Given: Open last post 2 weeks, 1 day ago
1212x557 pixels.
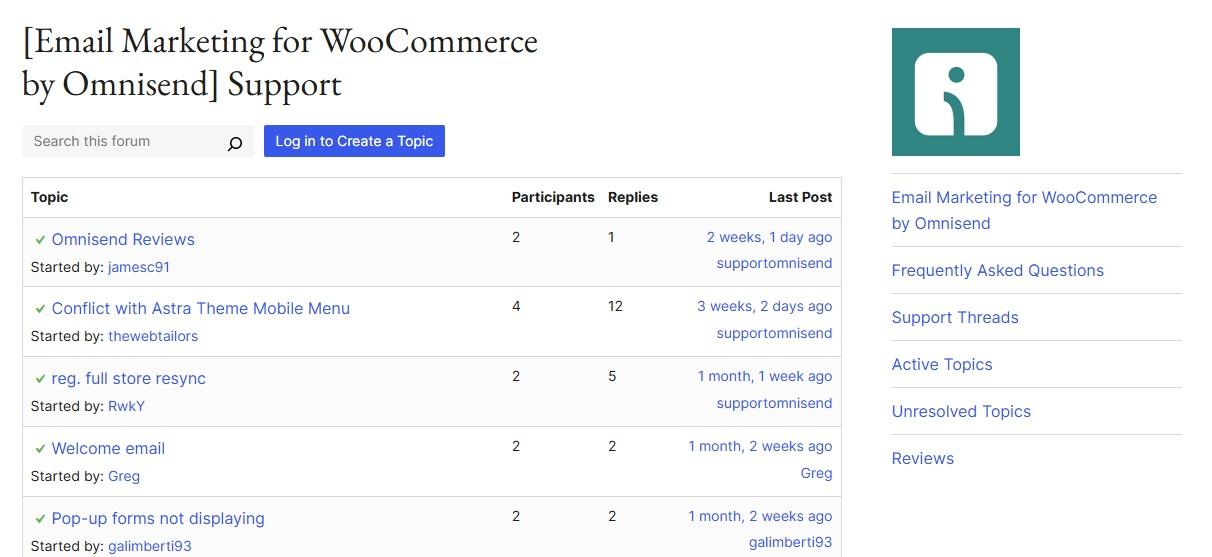Looking at the screenshot, I should point(769,237).
